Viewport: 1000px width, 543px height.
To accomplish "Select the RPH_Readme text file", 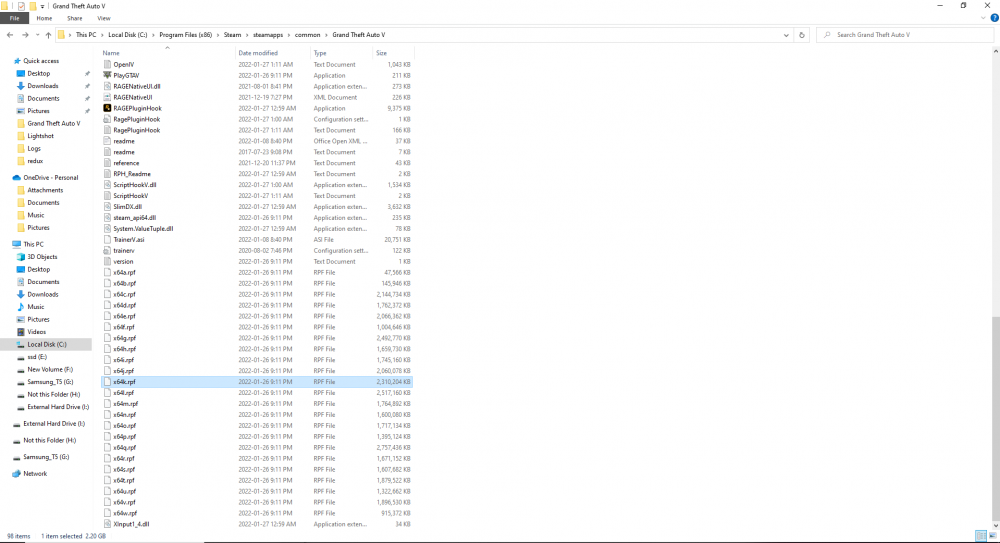I will pos(131,174).
